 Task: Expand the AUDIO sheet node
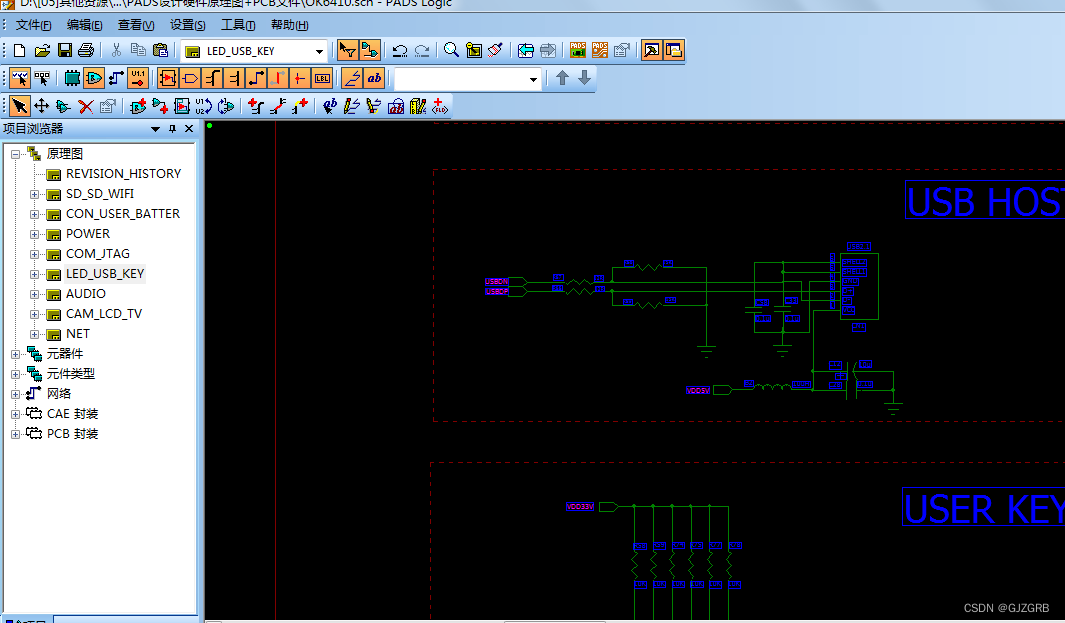[x=34, y=294]
